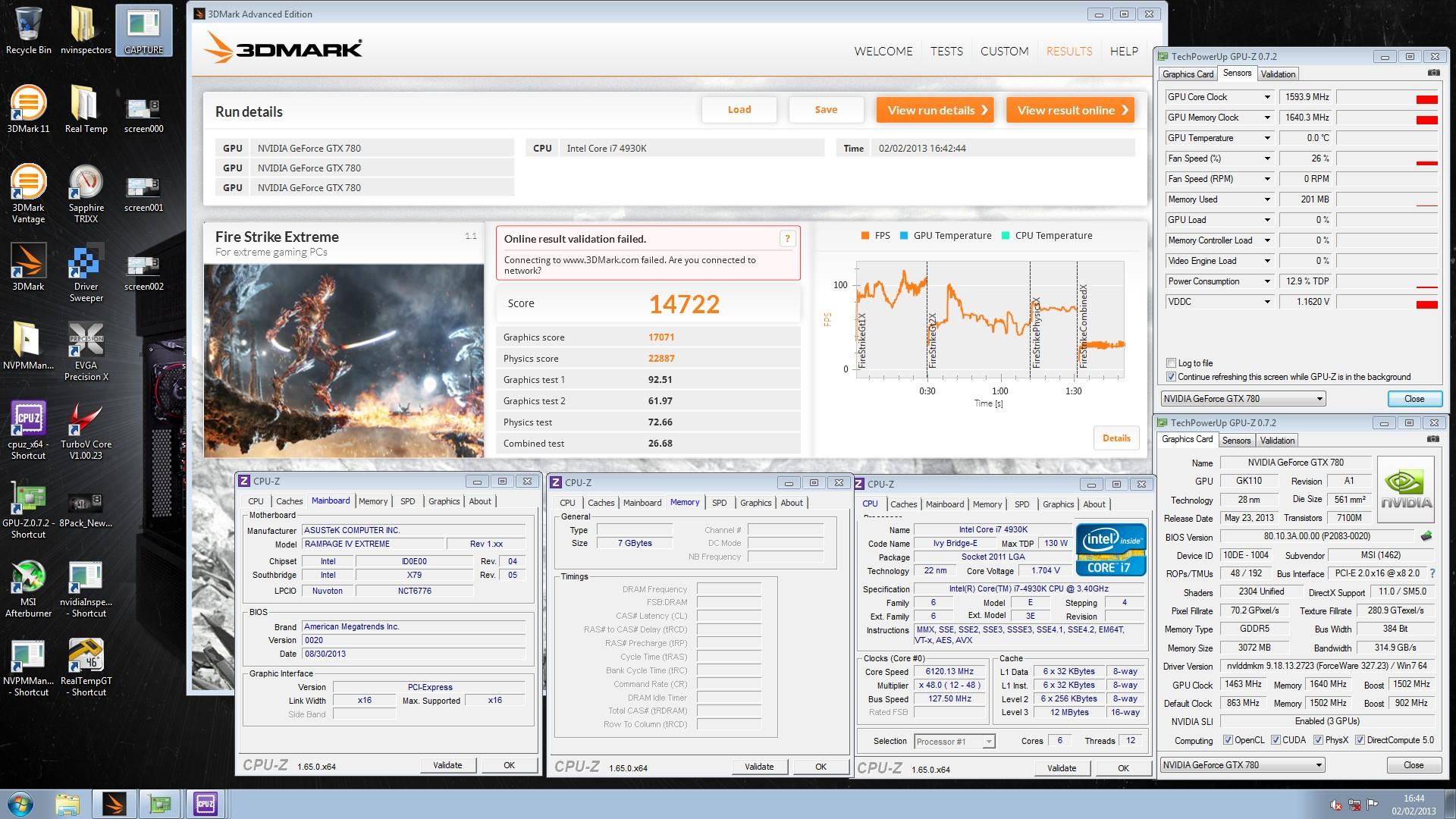Click the FireStrikePhysicsX marker in the chart

[x=1036, y=332]
